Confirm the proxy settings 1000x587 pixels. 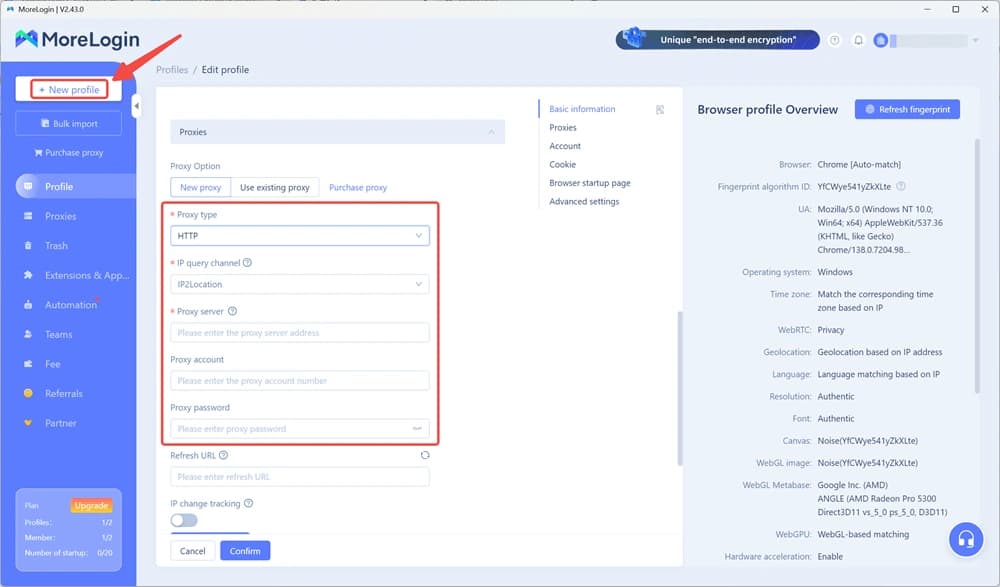click(x=245, y=550)
